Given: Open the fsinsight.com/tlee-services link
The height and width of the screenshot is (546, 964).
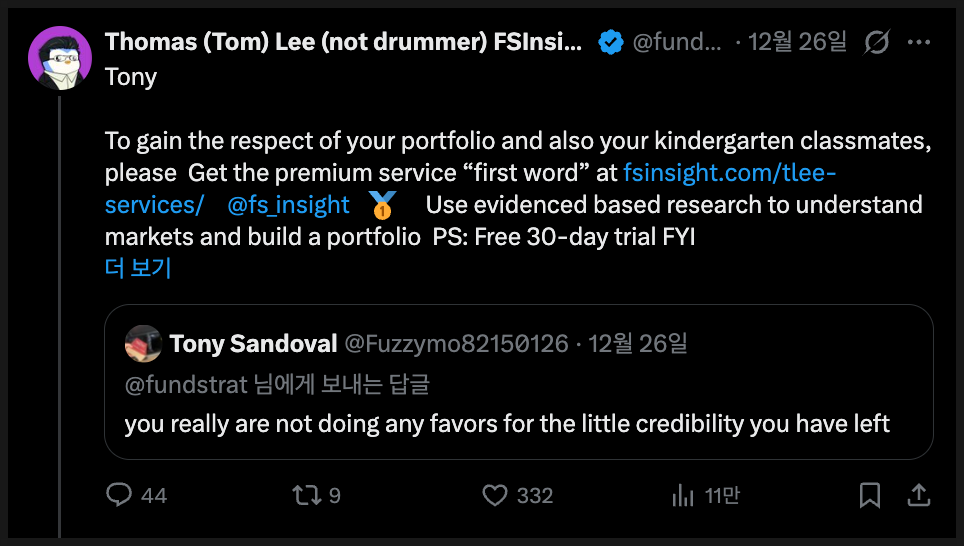Looking at the screenshot, I should pos(729,172).
